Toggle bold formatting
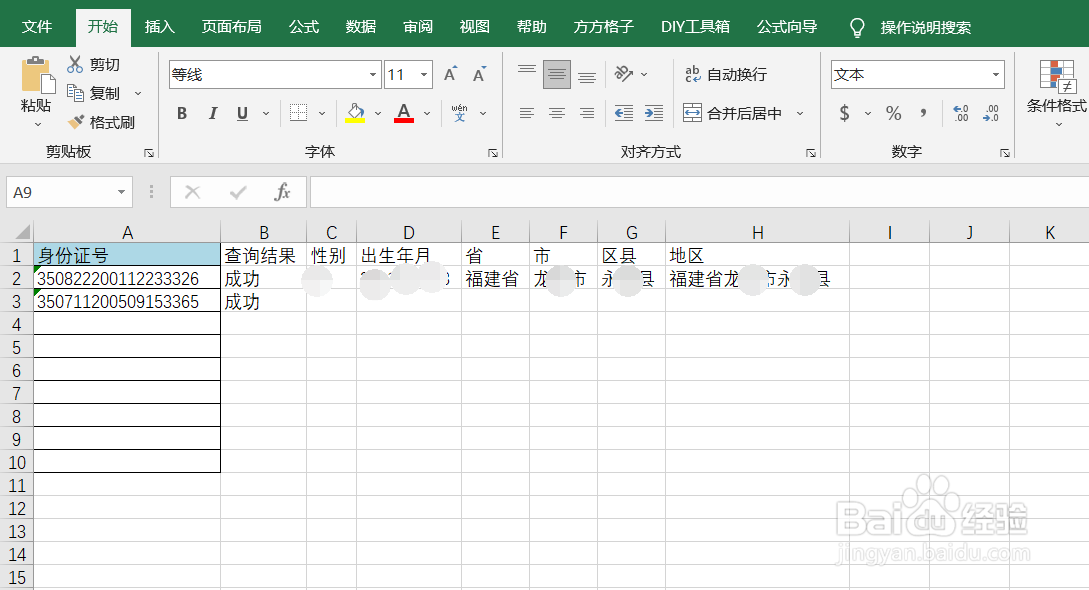The image size is (1089, 590). click(181, 113)
